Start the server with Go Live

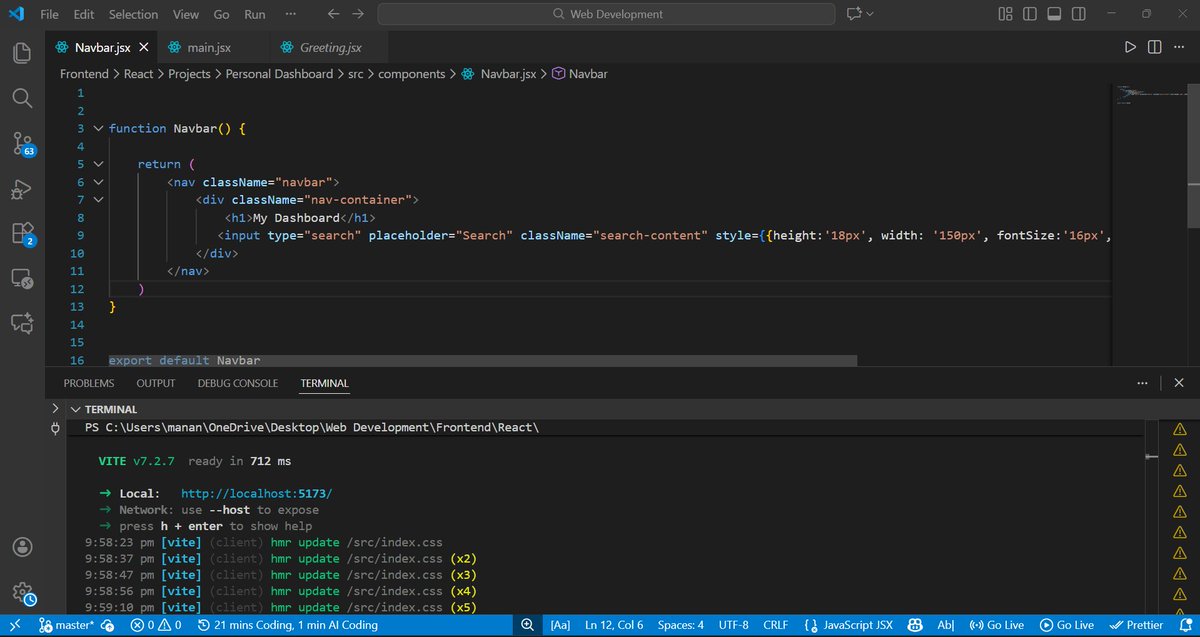pos(1067,624)
